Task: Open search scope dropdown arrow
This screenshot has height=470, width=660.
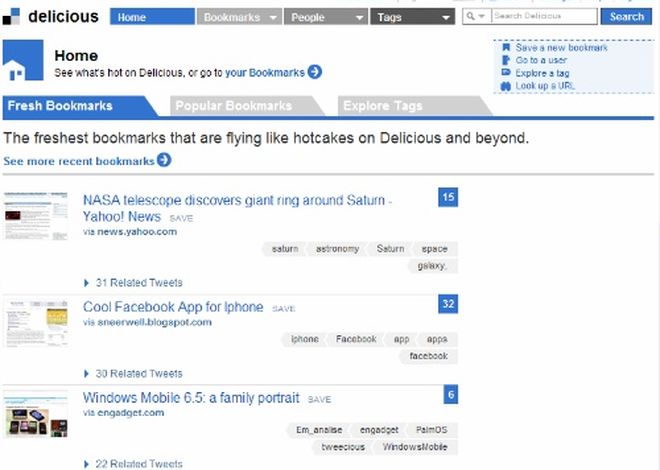Action: click(482, 16)
